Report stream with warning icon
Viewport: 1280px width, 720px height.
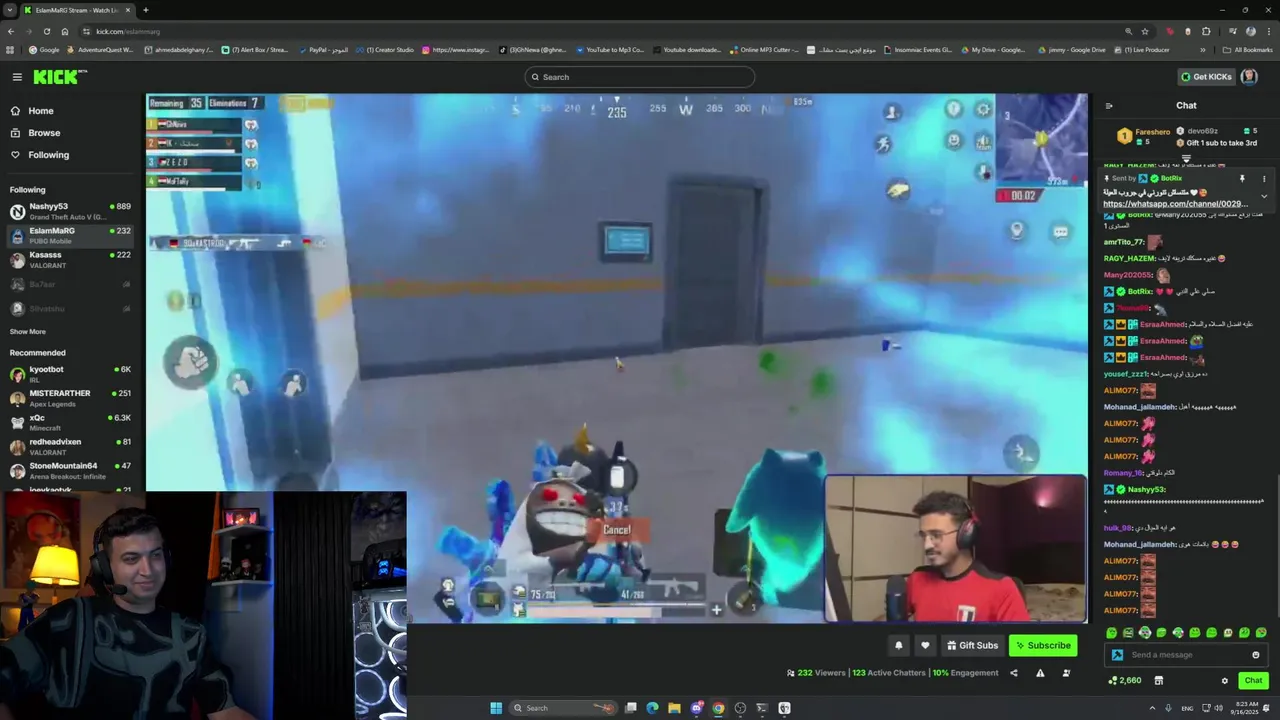(x=1040, y=673)
